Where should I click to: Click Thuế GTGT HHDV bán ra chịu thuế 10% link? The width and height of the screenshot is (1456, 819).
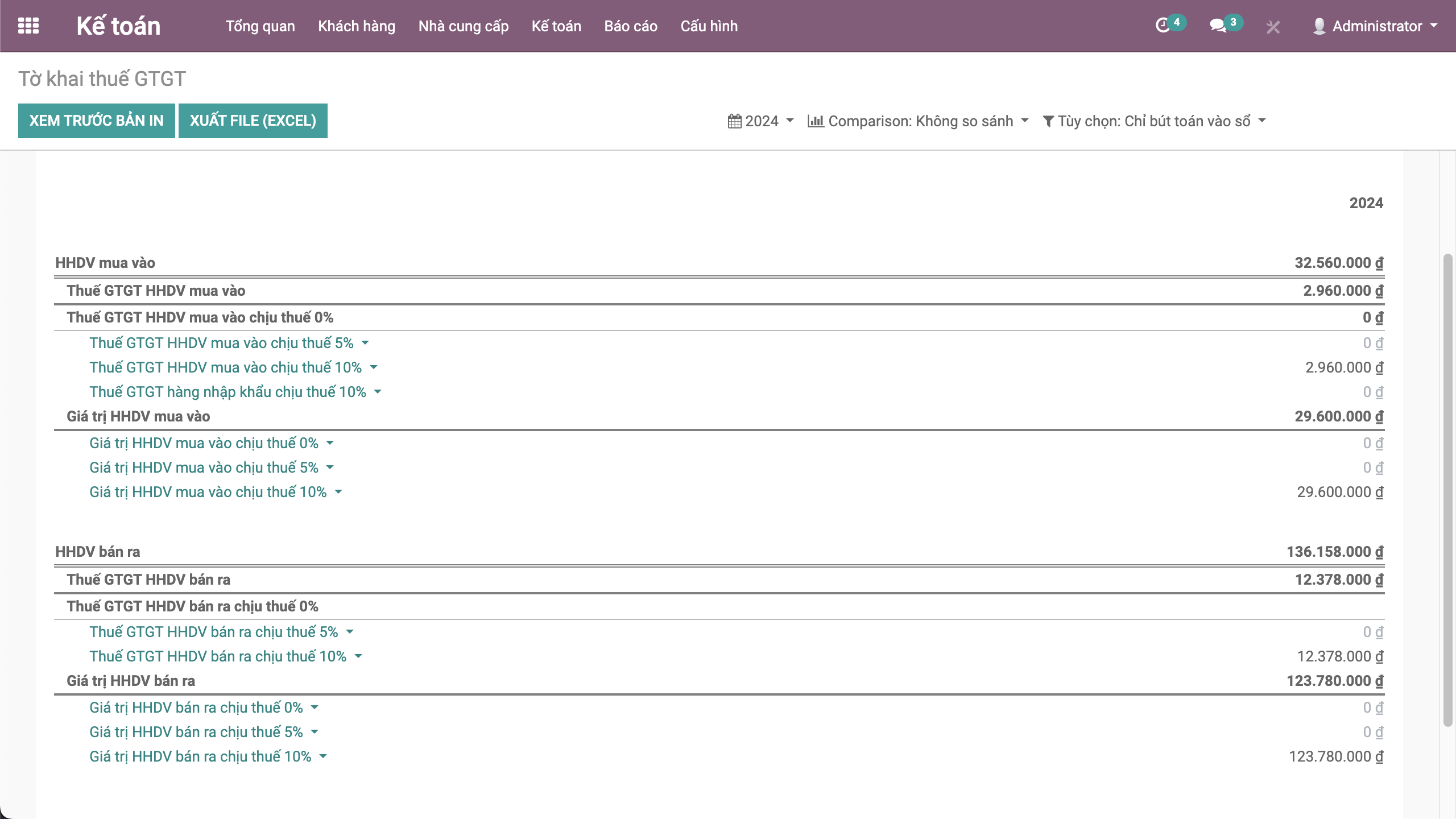point(218,656)
